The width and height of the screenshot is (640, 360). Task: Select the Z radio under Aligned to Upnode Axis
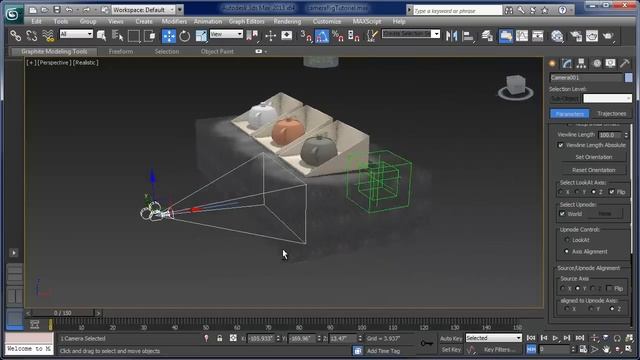coord(612,309)
